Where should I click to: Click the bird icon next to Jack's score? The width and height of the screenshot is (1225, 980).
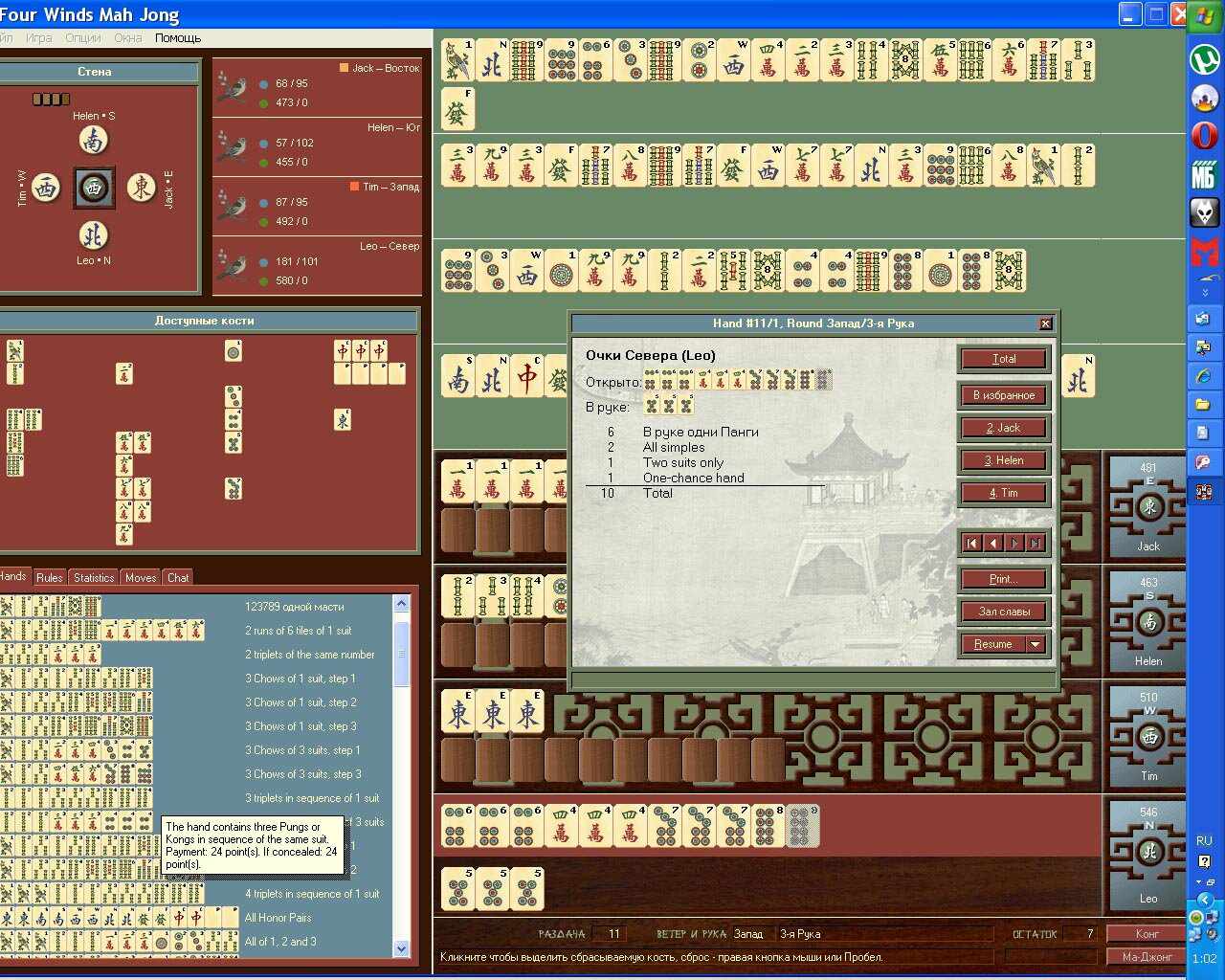(x=232, y=89)
